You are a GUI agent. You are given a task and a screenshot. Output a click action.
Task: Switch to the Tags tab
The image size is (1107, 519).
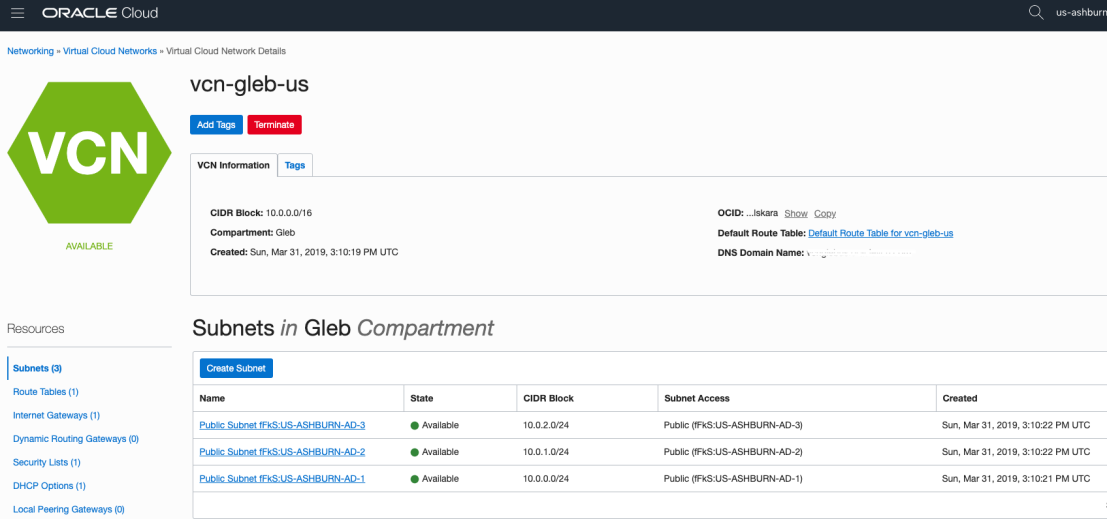pyautogui.click(x=295, y=165)
